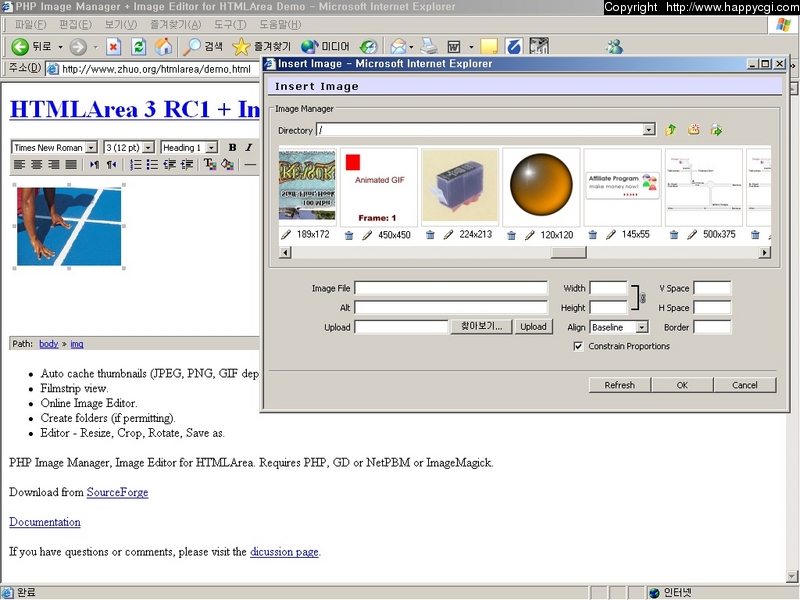The height and width of the screenshot is (600, 800).
Task: Open IE History toolbar icon
Action: (368, 47)
